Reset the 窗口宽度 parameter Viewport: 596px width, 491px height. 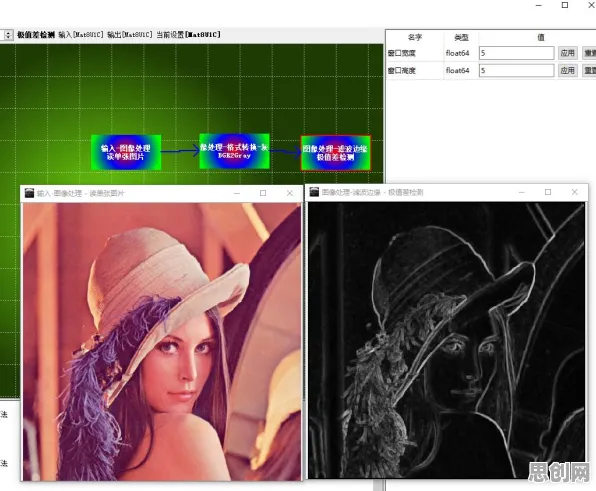click(590, 53)
